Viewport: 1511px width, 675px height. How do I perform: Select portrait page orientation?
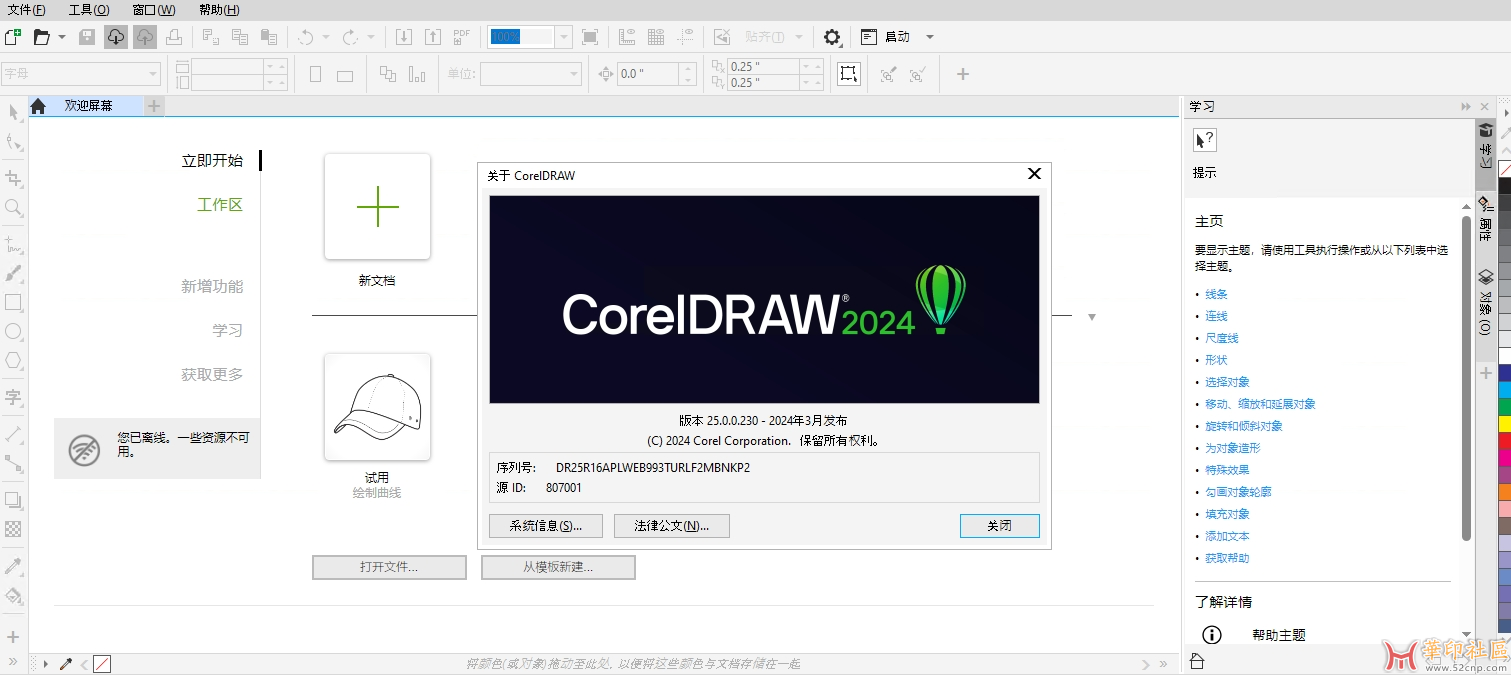pyautogui.click(x=316, y=74)
